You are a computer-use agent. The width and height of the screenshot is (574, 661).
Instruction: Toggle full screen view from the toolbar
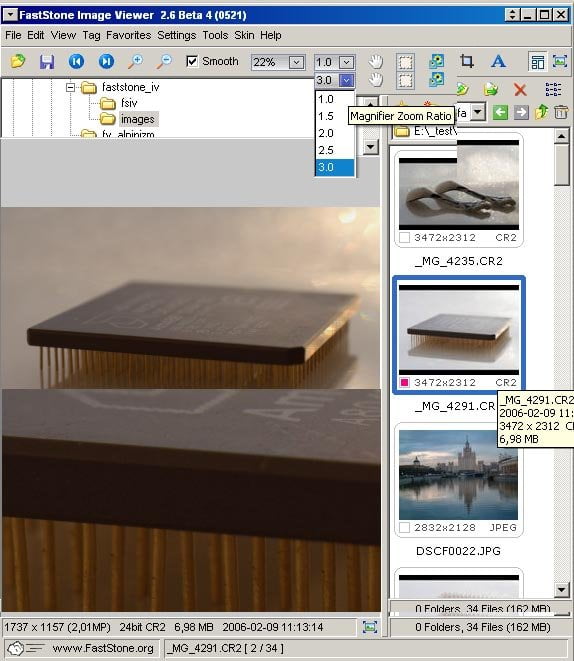tap(560, 62)
